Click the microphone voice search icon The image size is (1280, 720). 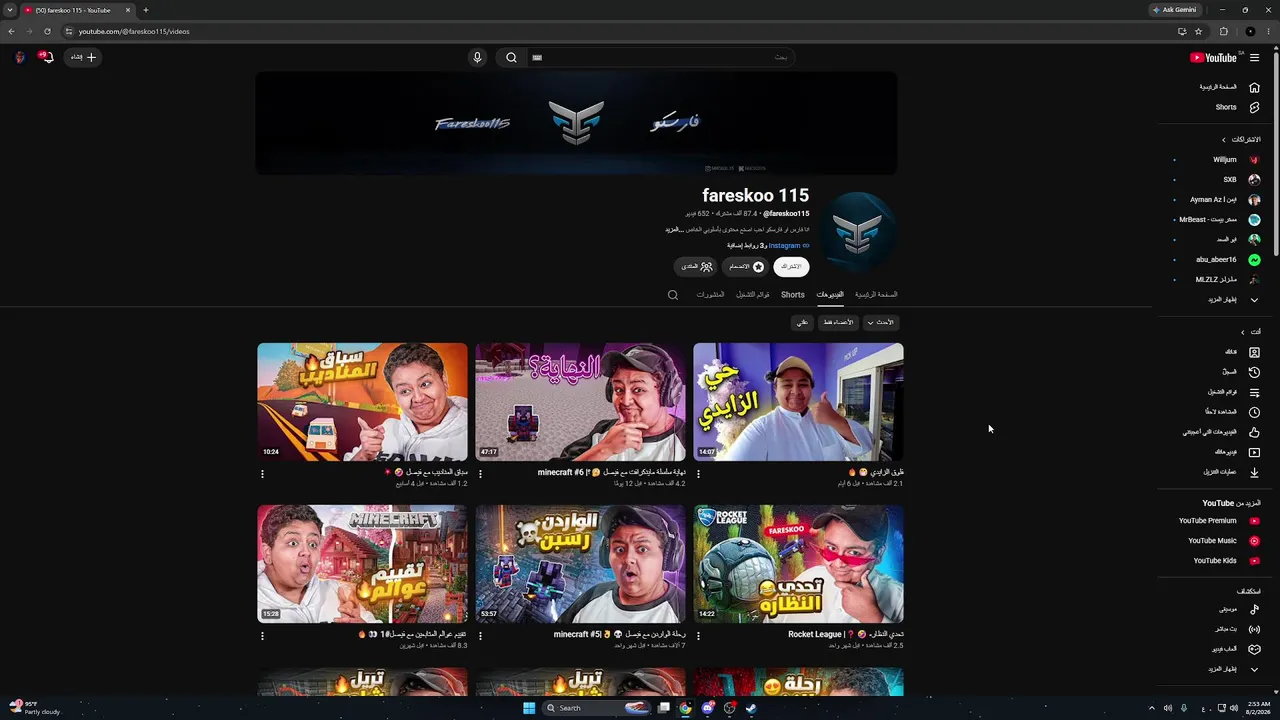477,57
